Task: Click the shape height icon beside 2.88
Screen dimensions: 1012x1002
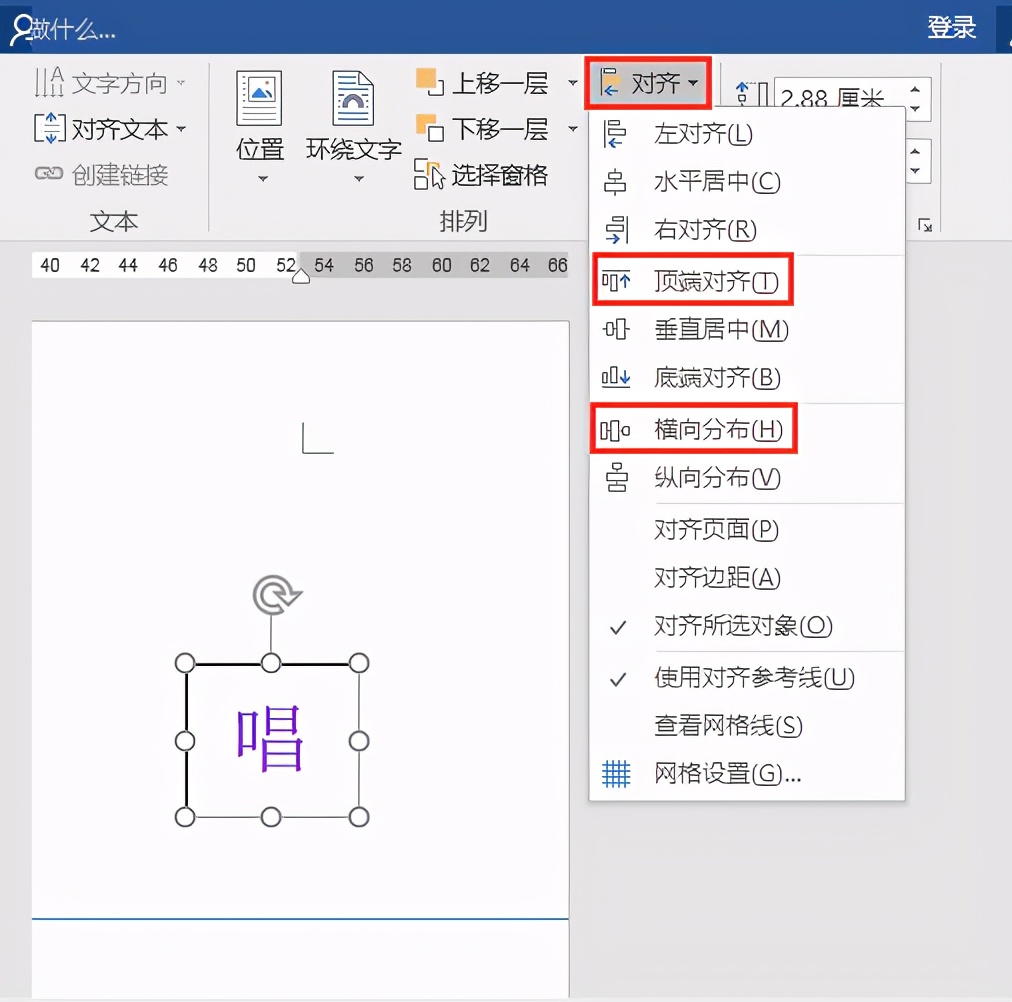Action: coord(752,95)
